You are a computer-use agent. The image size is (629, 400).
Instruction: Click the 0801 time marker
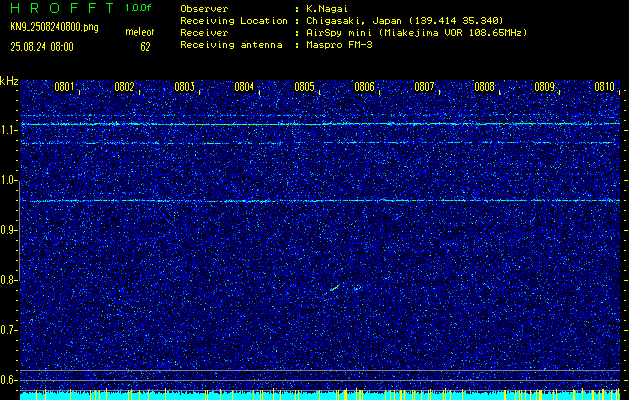coord(64,87)
